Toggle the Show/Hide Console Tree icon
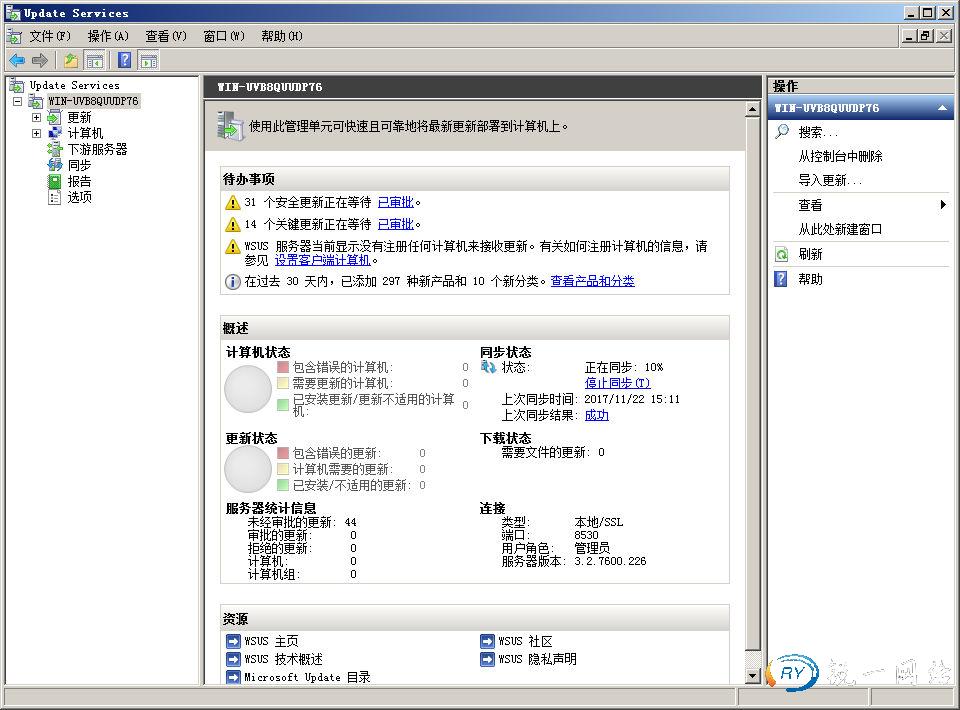 95,61
